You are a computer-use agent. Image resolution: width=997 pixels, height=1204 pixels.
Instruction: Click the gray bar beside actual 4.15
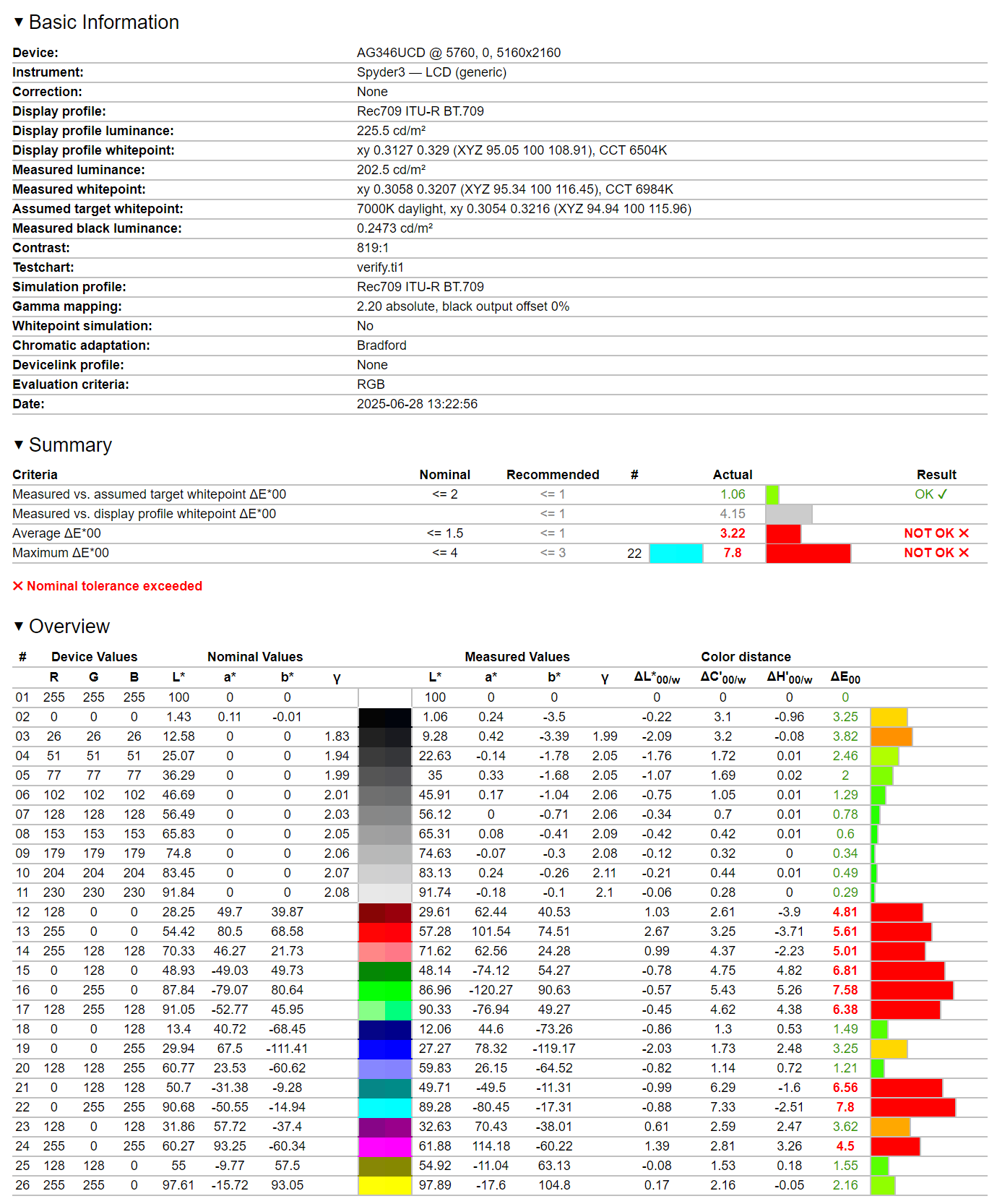click(x=788, y=514)
